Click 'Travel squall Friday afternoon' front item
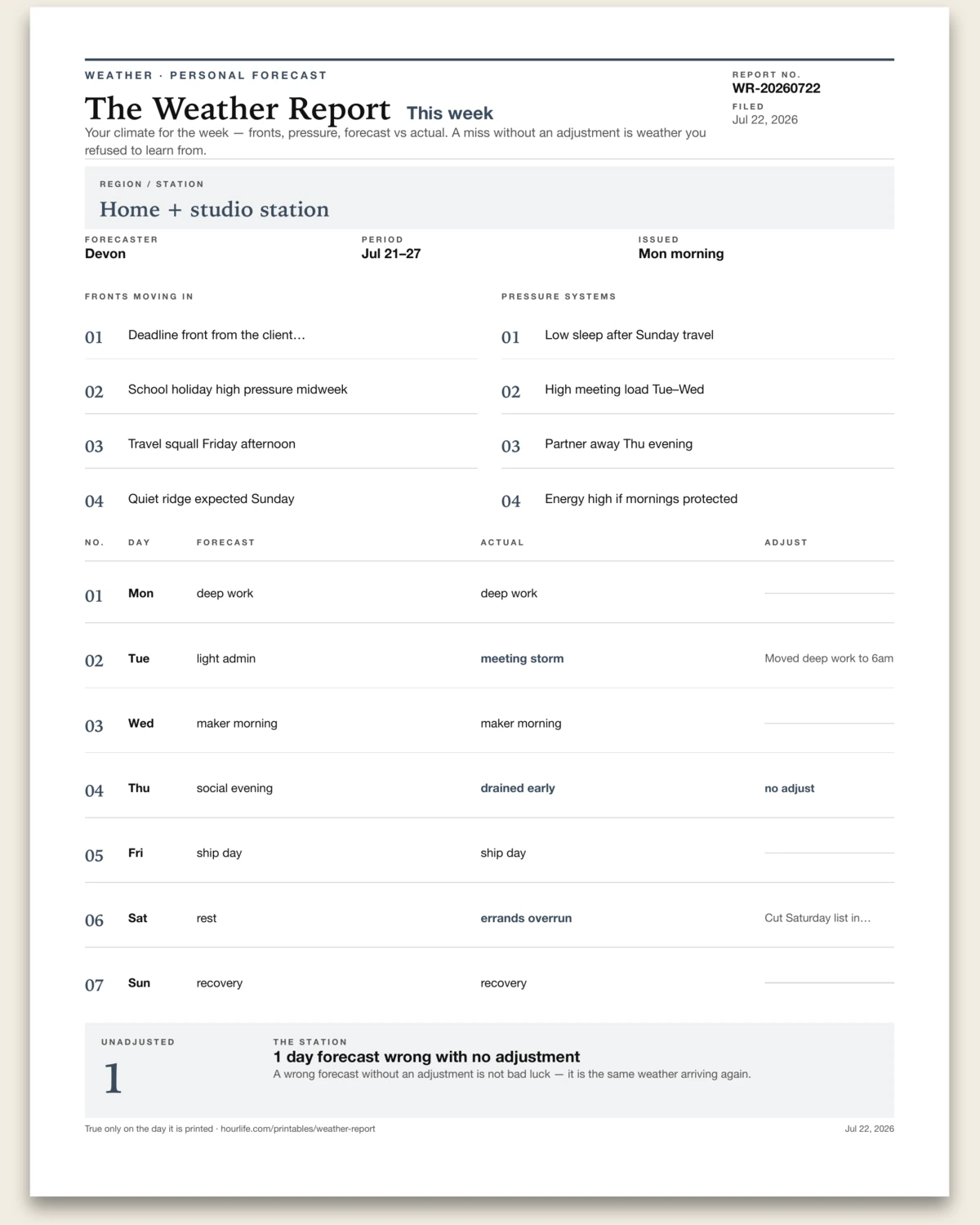Viewport: 980px width, 1225px height. click(212, 444)
